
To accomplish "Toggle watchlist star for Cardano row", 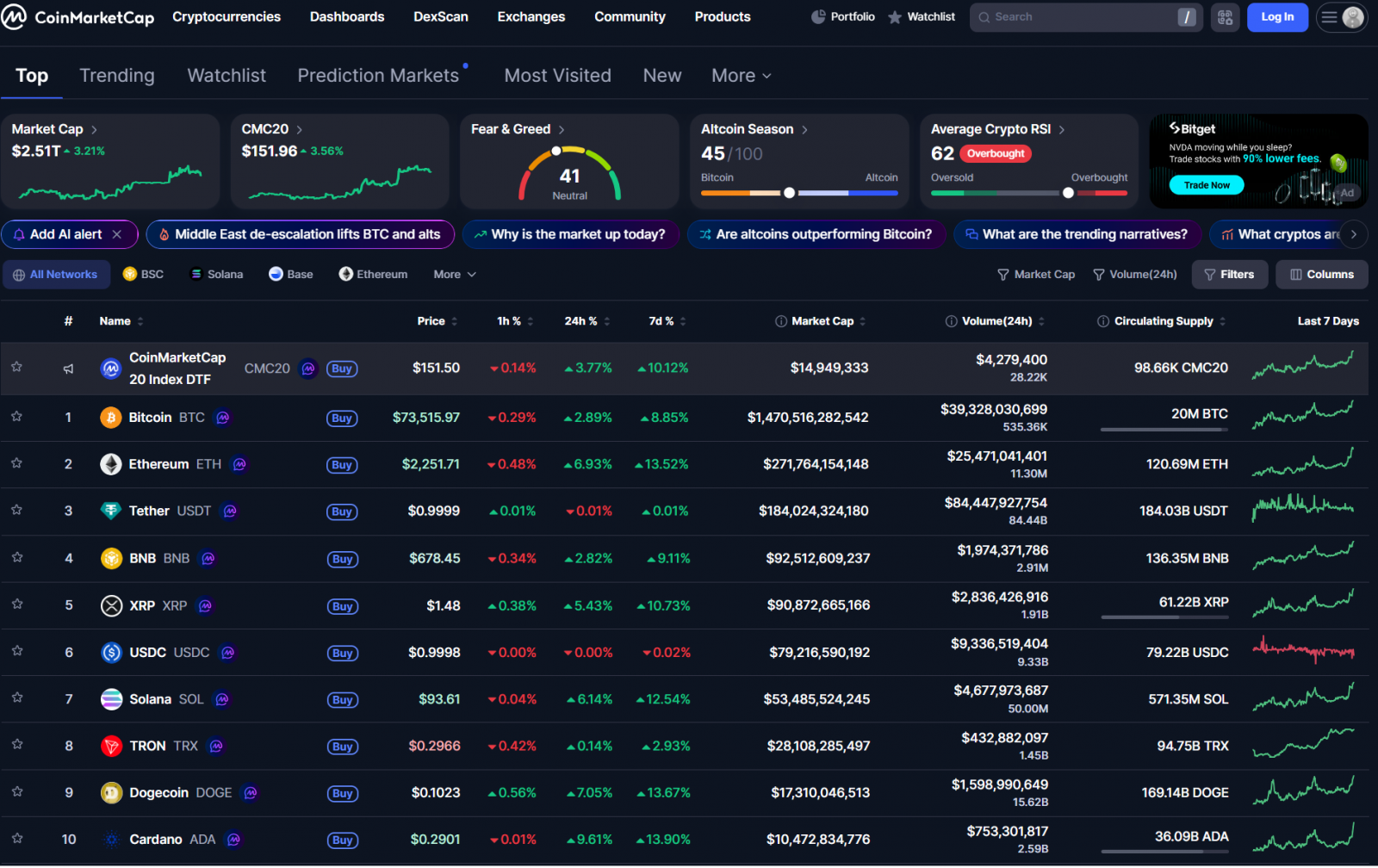I will 16,839.
